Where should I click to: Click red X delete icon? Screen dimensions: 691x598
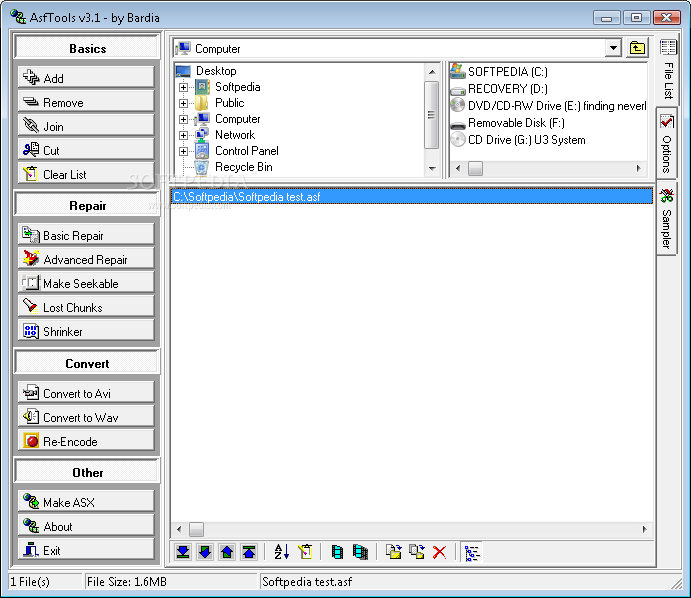[439, 552]
